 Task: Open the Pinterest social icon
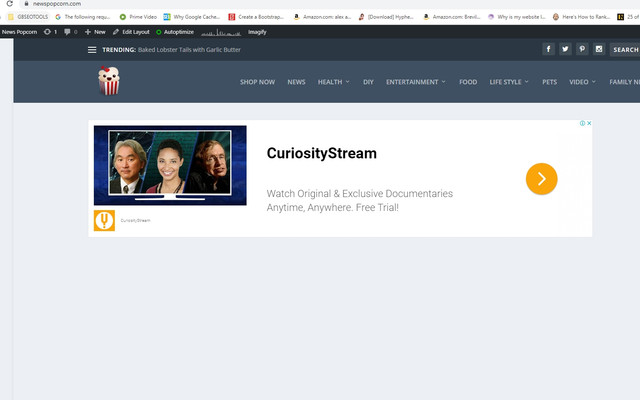point(582,49)
